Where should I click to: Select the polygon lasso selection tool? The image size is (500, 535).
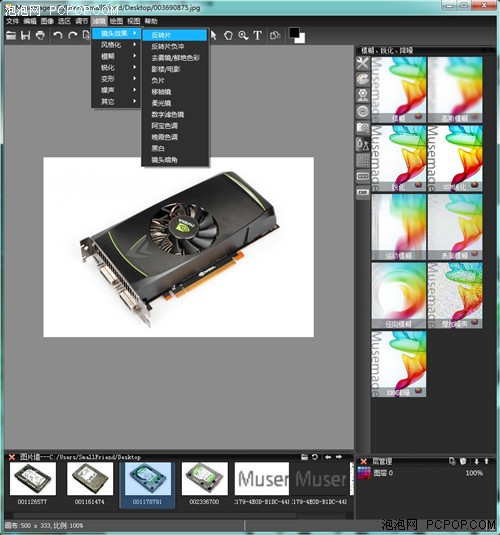(x=228, y=35)
